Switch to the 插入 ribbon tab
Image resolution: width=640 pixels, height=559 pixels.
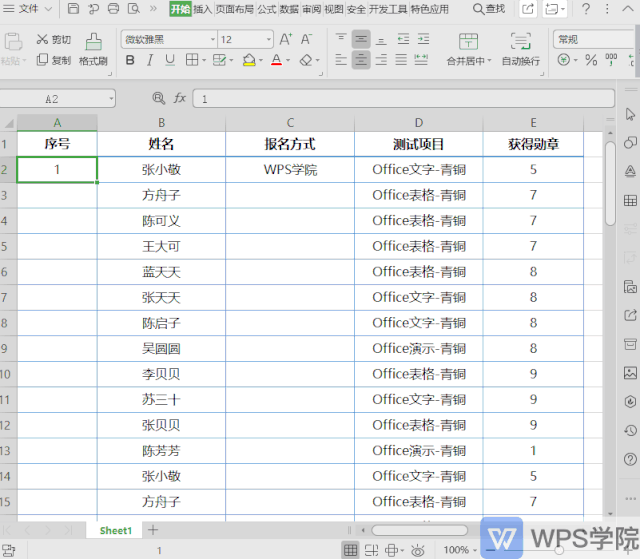tap(202, 9)
